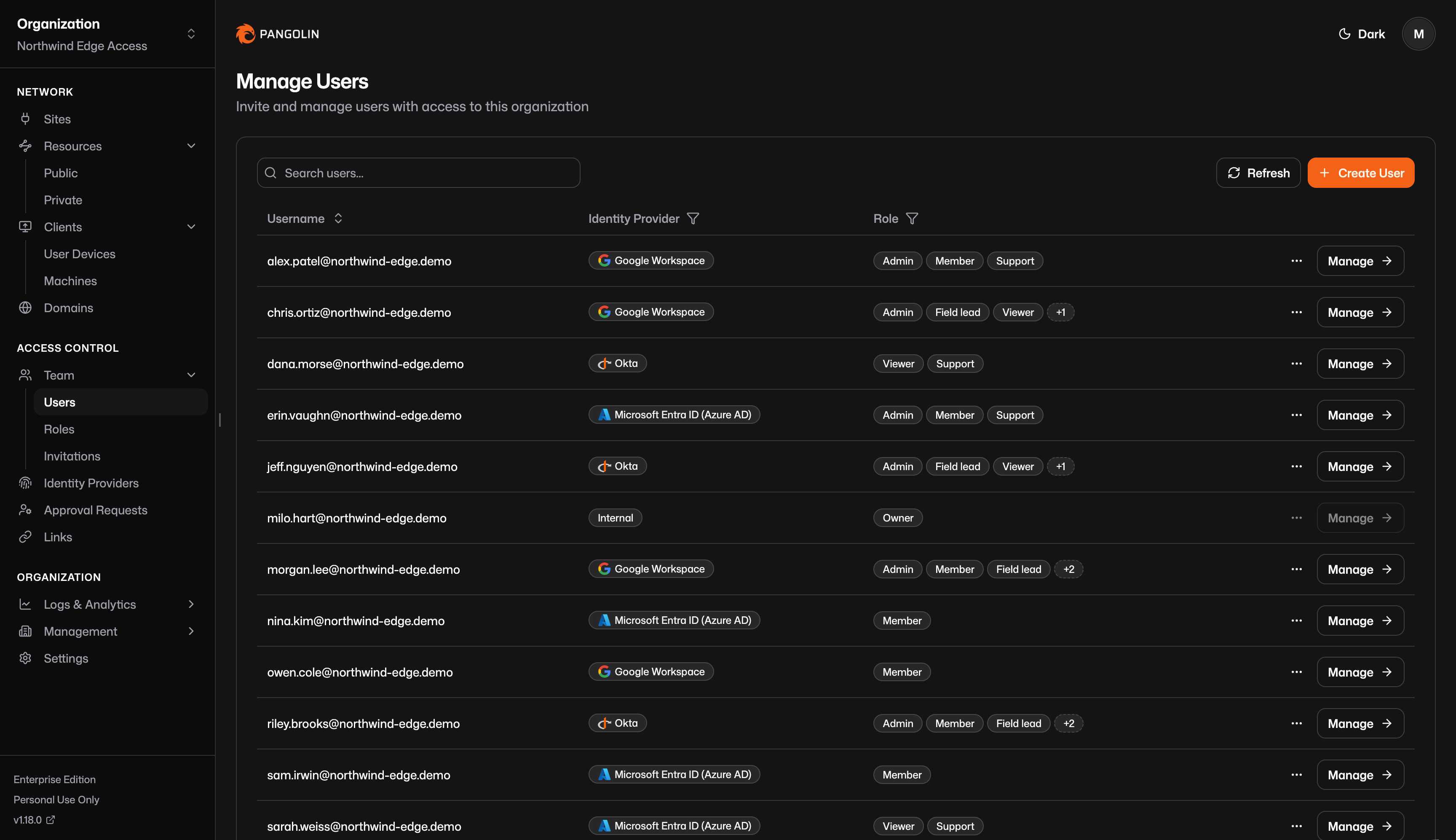Open the M user avatar menu
Viewport: 1456px width, 840px height.
point(1419,34)
